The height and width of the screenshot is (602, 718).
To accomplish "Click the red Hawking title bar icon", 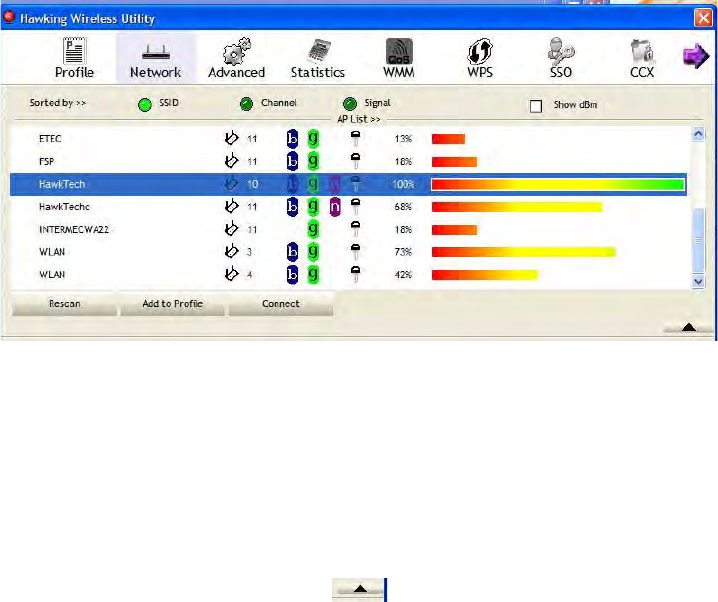I will pos(9,17).
